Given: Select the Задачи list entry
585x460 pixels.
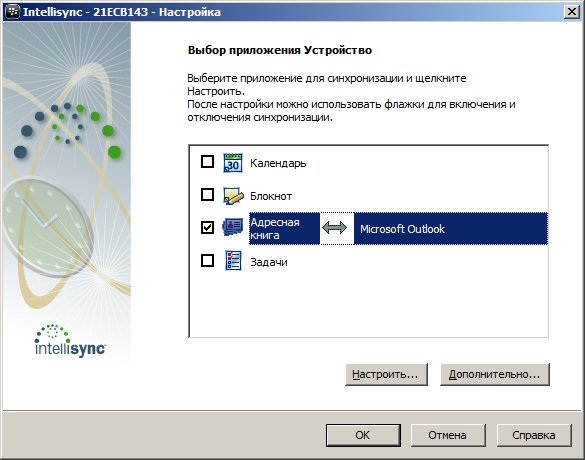Looking at the screenshot, I should click(269, 262).
